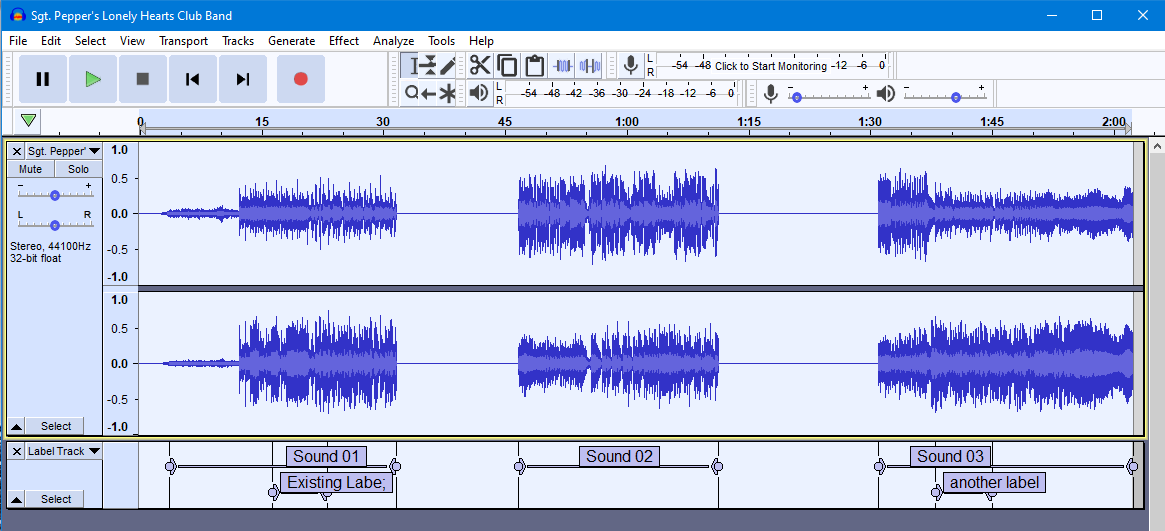1165x531 pixels.
Task: Click the Cut scissors icon
Action: [480, 66]
